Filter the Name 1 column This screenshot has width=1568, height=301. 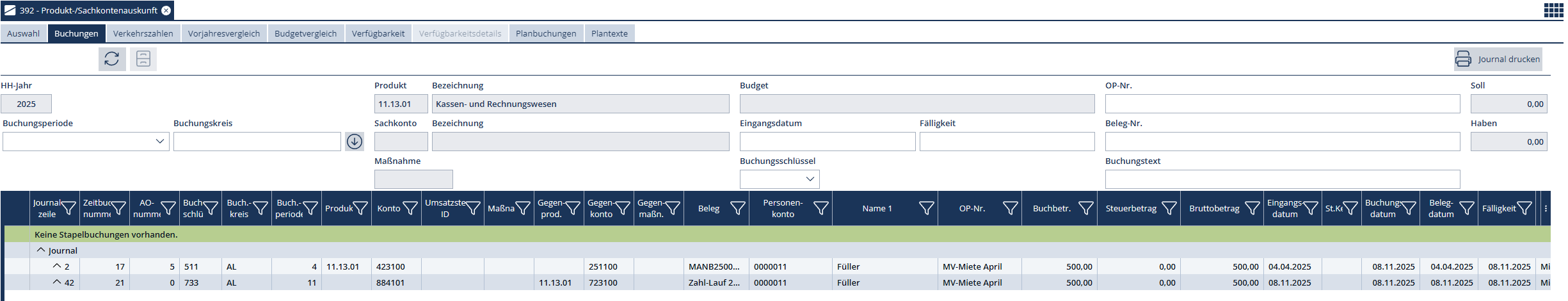coord(926,208)
